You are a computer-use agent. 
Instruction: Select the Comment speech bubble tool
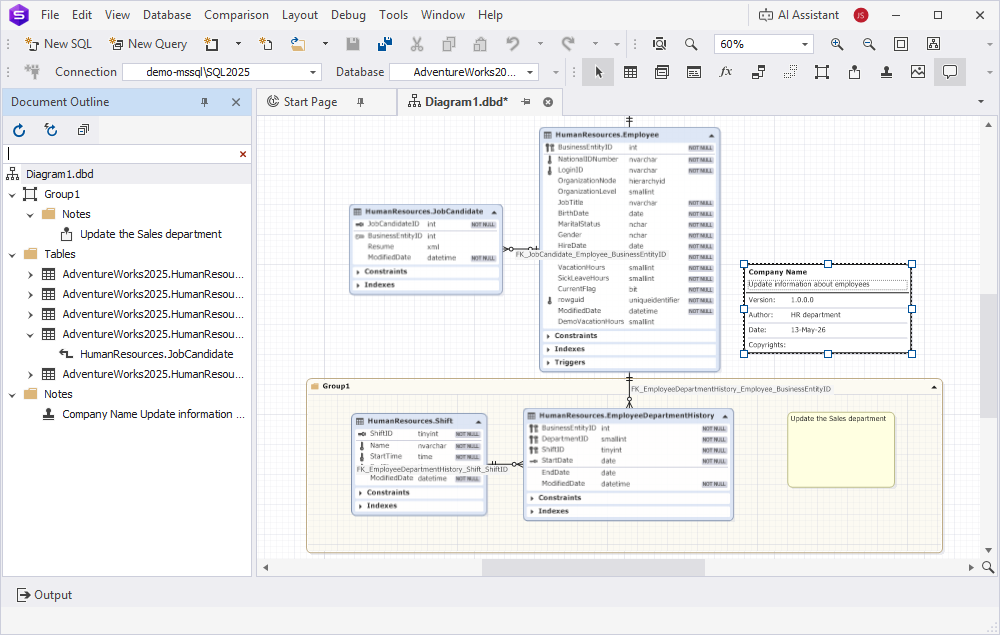pos(950,72)
